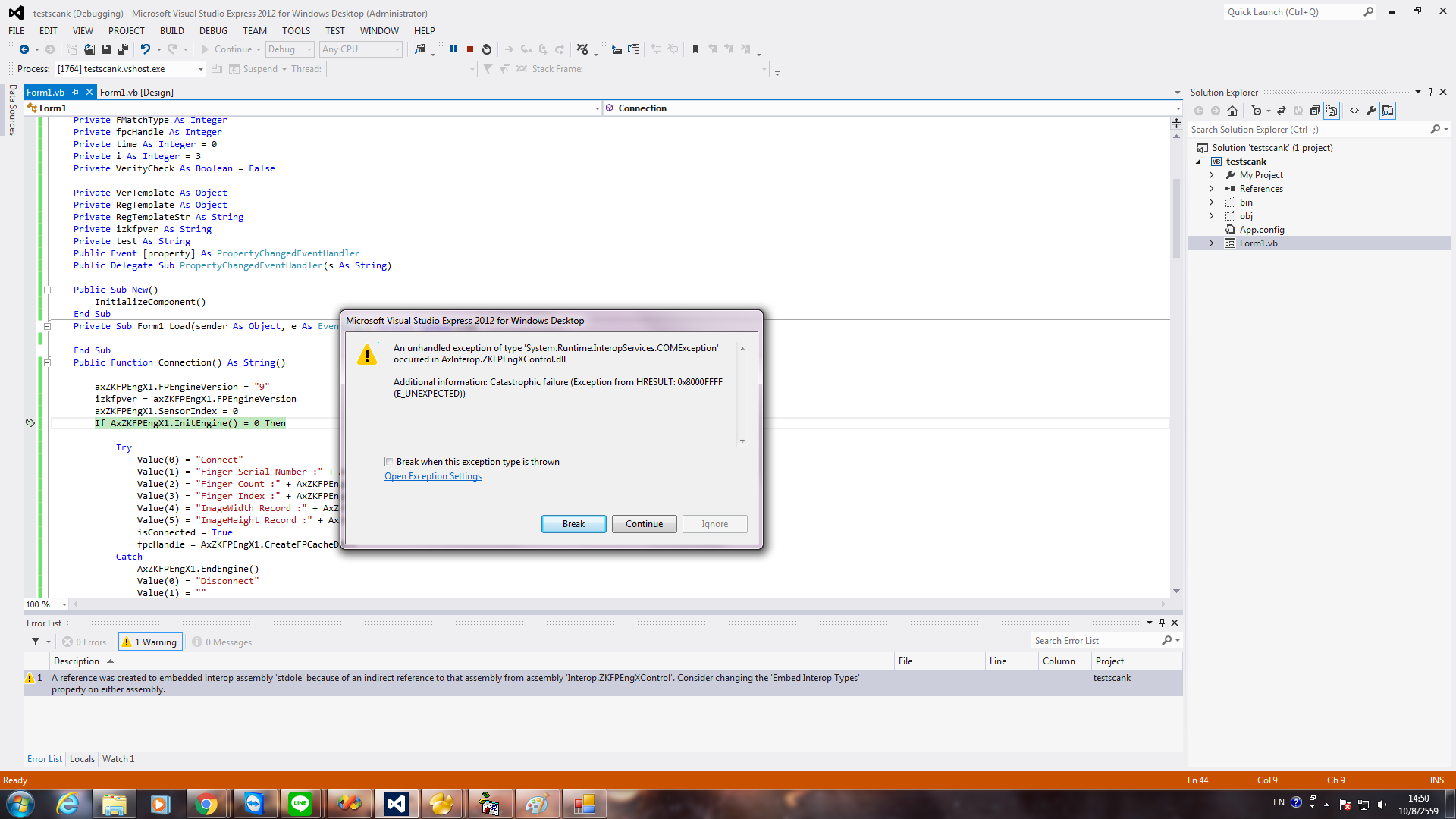Enable 'Break when this exception type is thrown'
The height and width of the screenshot is (819, 1456).
(x=390, y=462)
